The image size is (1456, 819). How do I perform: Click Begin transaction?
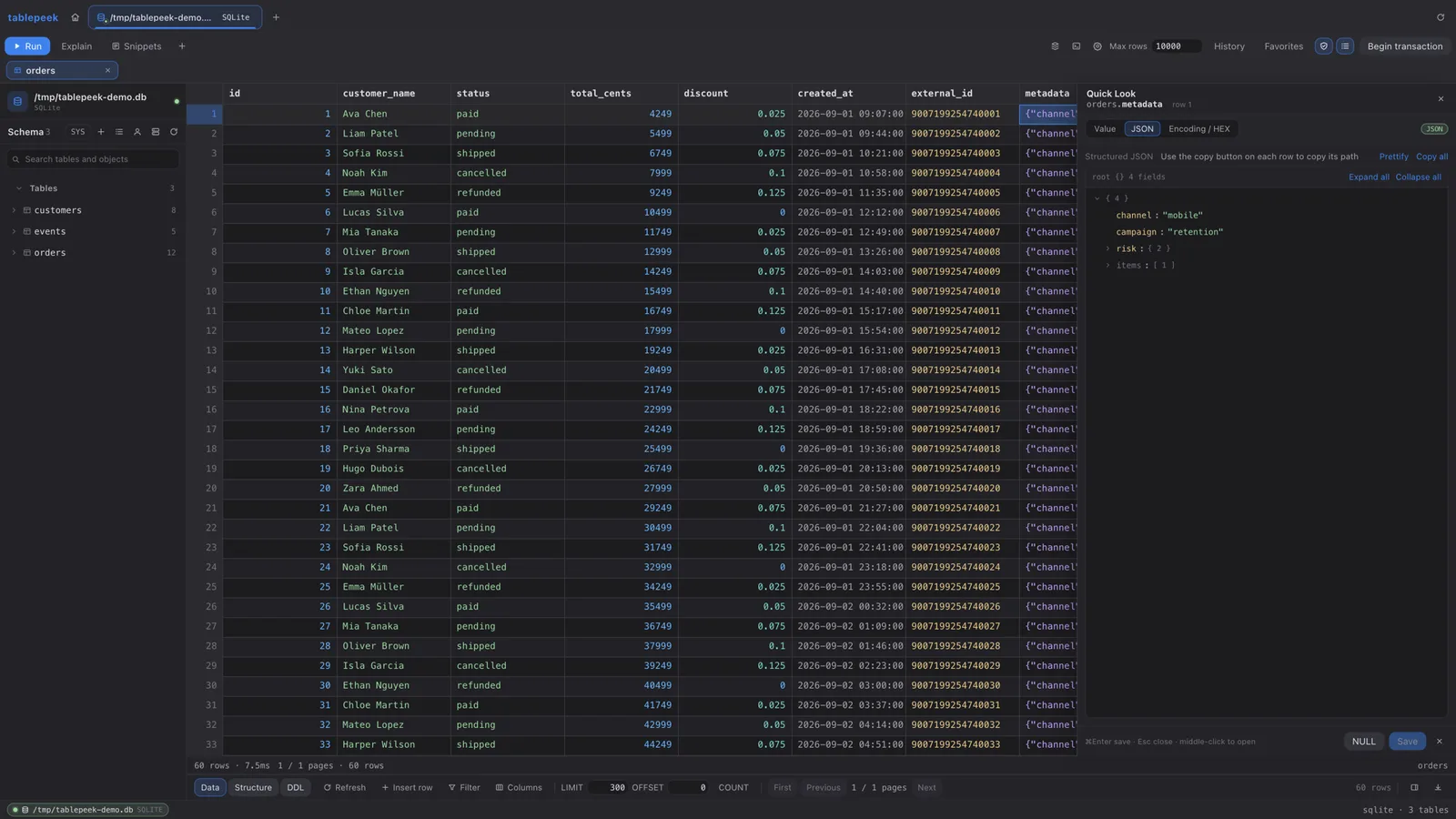point(1404,46)
